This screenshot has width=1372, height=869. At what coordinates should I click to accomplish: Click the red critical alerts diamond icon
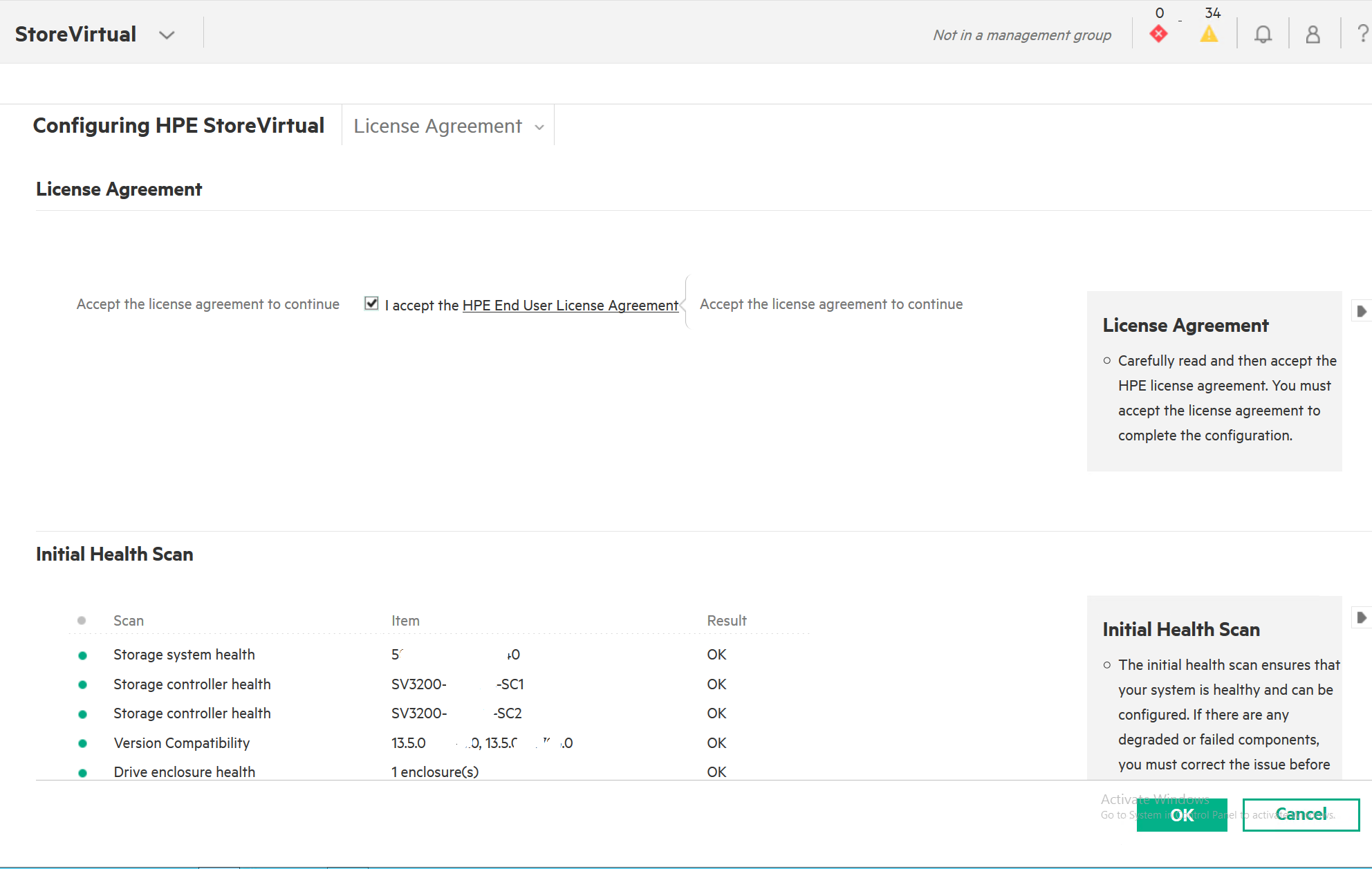pos(1159,33)
